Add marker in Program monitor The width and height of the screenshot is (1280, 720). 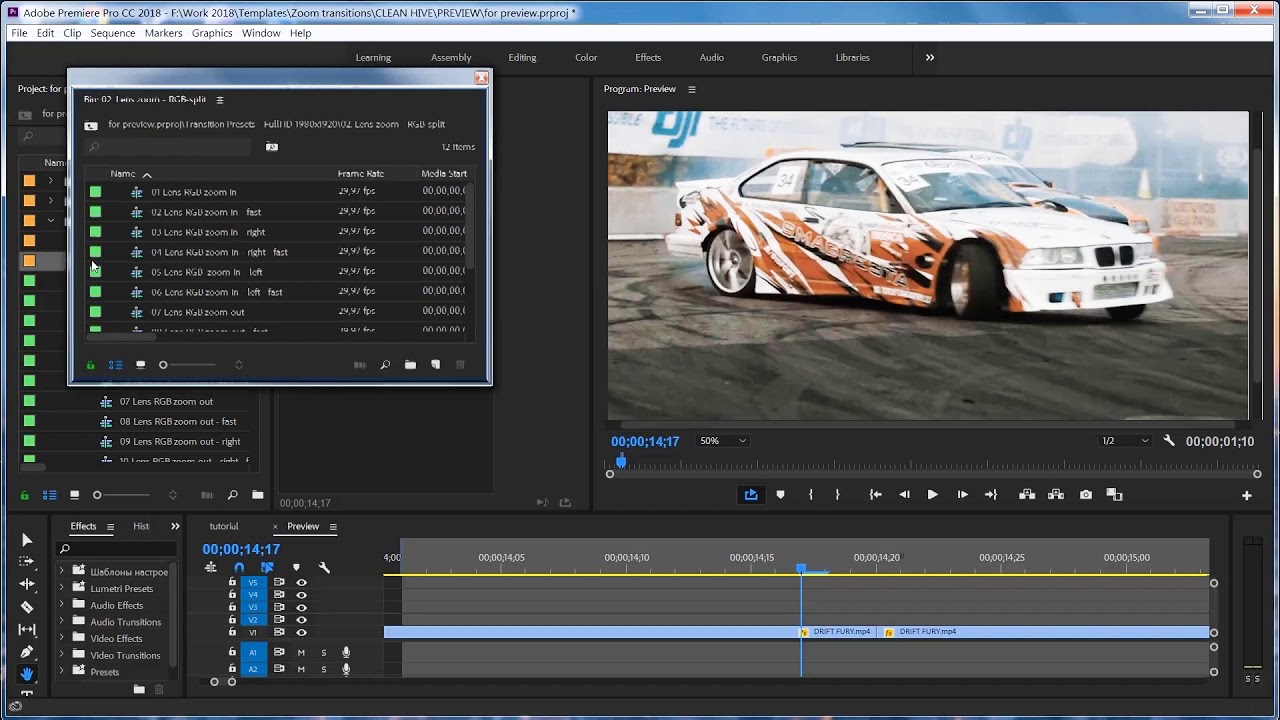(780, 495)
